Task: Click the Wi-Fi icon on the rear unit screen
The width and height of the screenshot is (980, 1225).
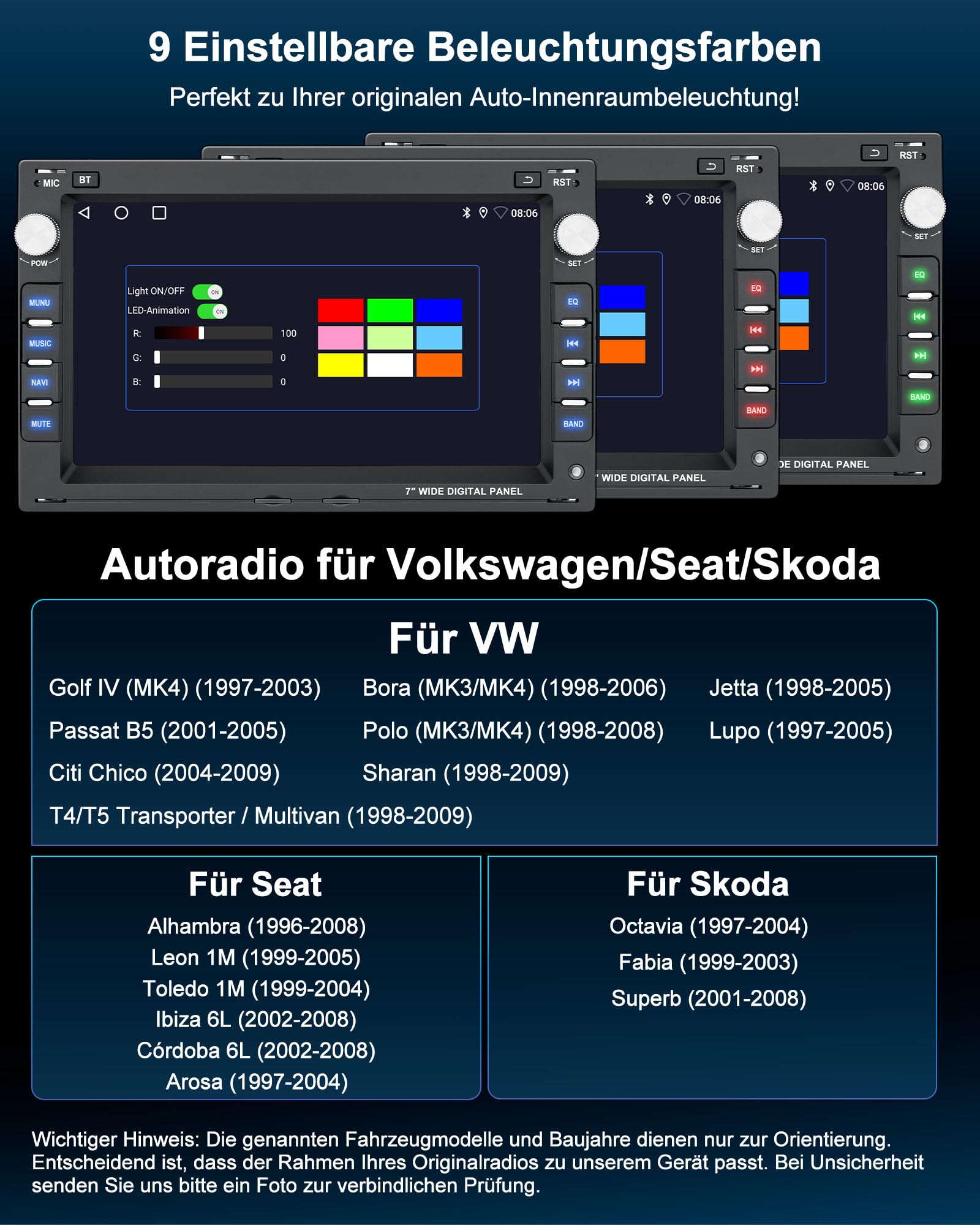Action: pos(847,186)
